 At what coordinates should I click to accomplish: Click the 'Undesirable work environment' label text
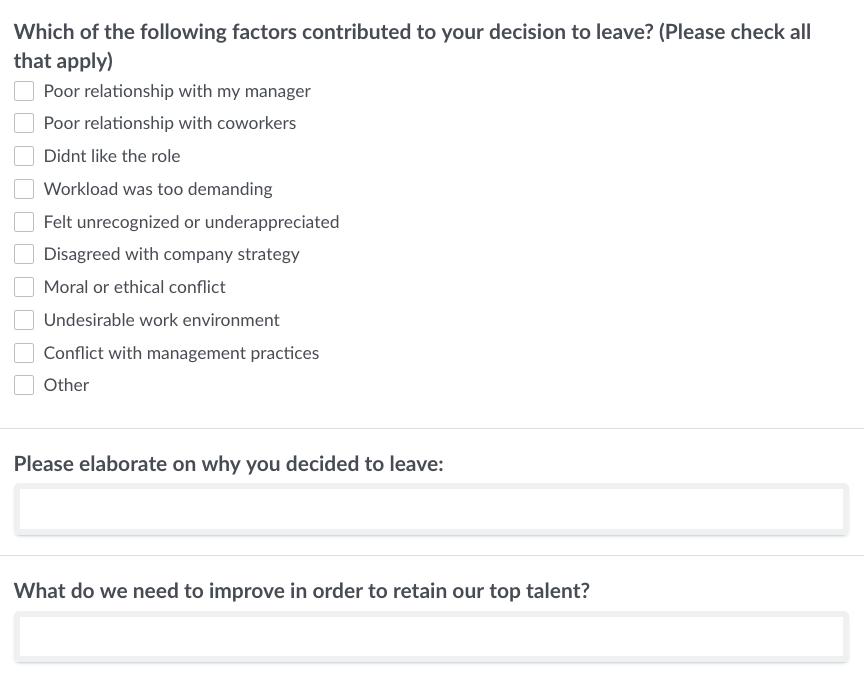click(161, 320)
